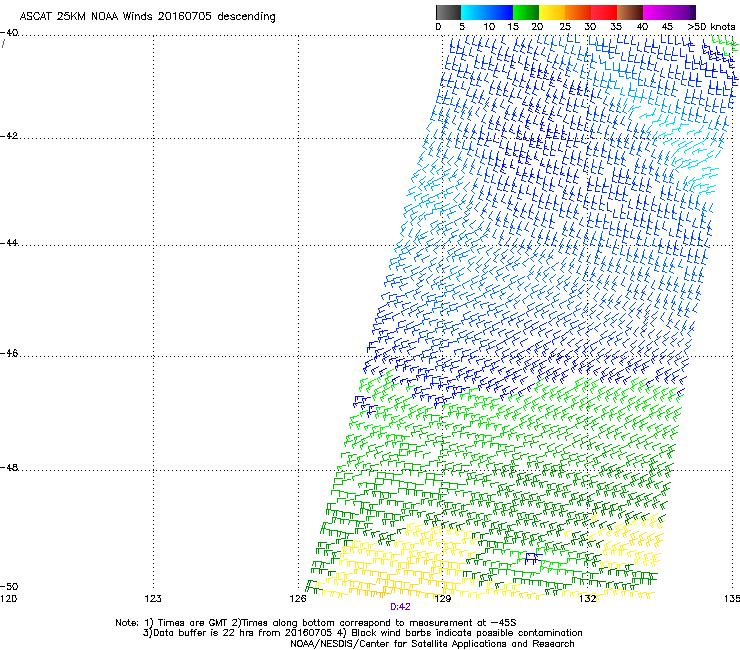740x650 pixels.
Task: Click the legend label '10'
Action: coord(489,27)
